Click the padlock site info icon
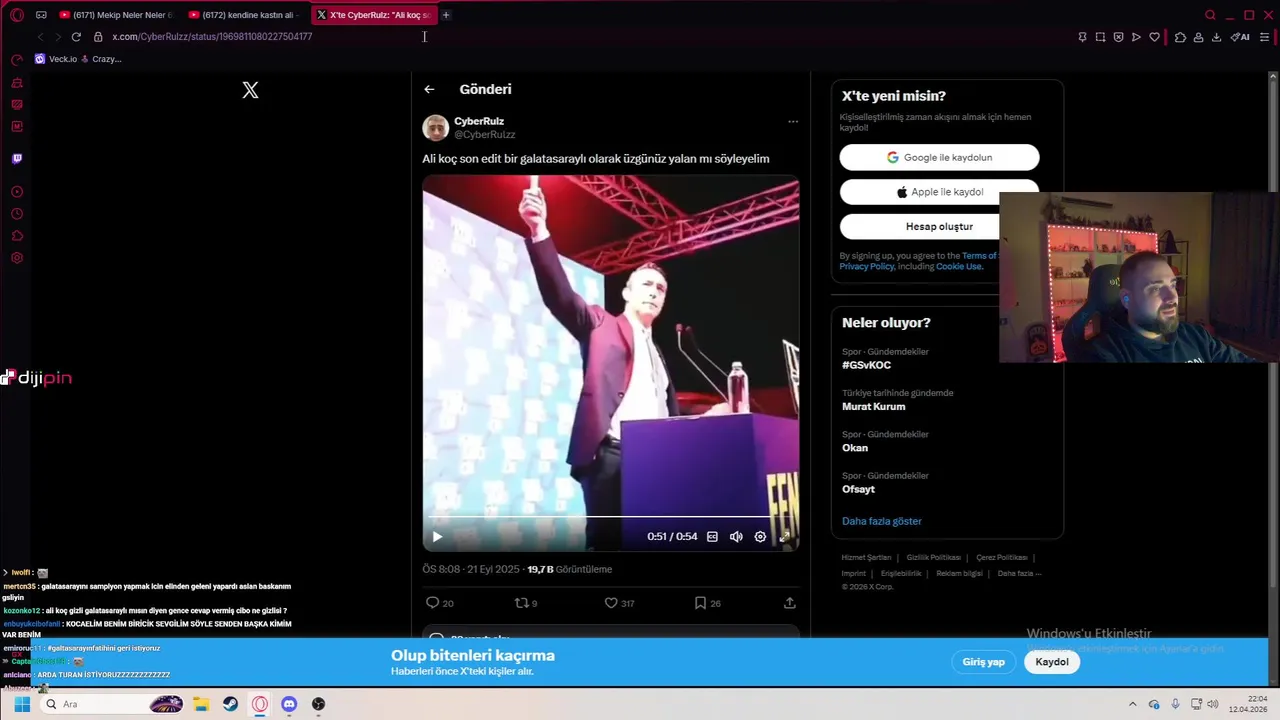 click(x=98, y=37)
